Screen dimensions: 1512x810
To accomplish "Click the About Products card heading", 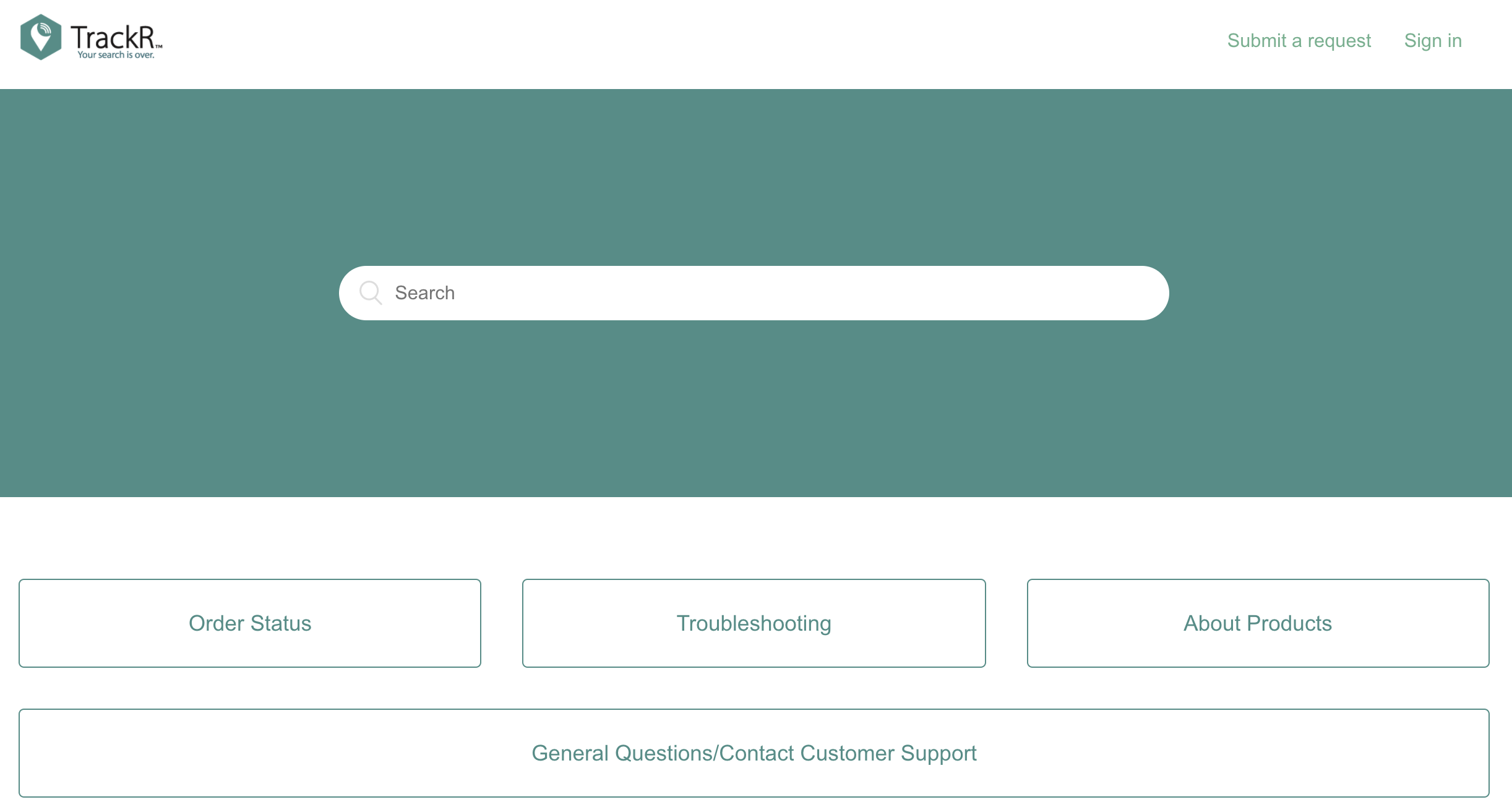I will pos(1258,623).
